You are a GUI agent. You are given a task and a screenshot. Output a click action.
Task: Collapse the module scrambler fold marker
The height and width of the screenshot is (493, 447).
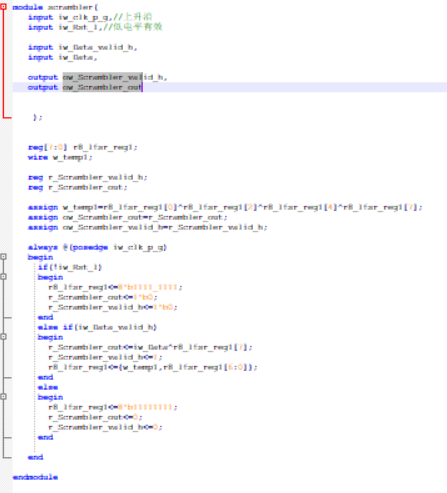[x=3, y=7]
